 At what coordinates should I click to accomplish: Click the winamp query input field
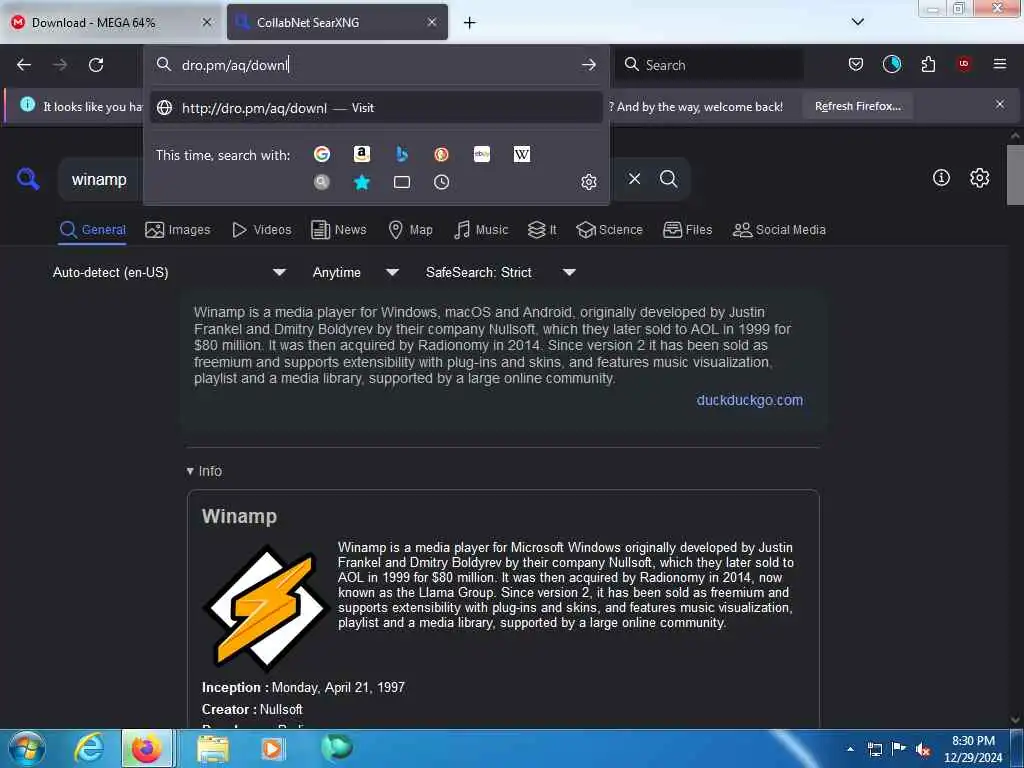click(x=99, y=180)
